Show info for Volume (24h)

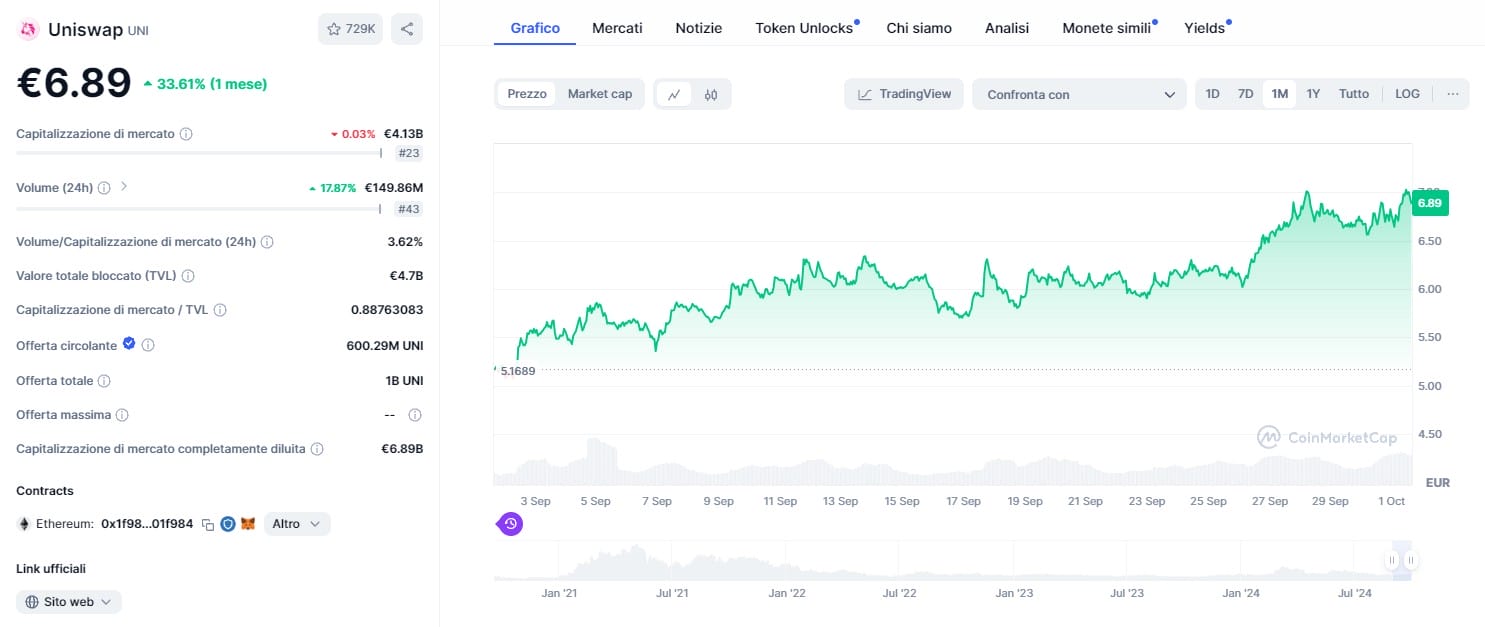[105, 187]
